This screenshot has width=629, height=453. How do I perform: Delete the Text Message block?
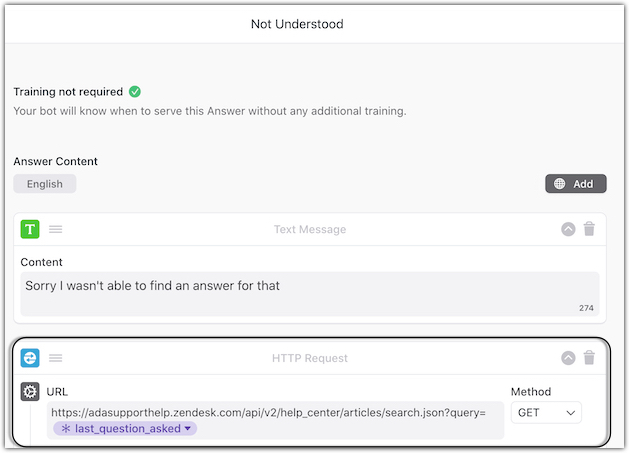(589, 229)
